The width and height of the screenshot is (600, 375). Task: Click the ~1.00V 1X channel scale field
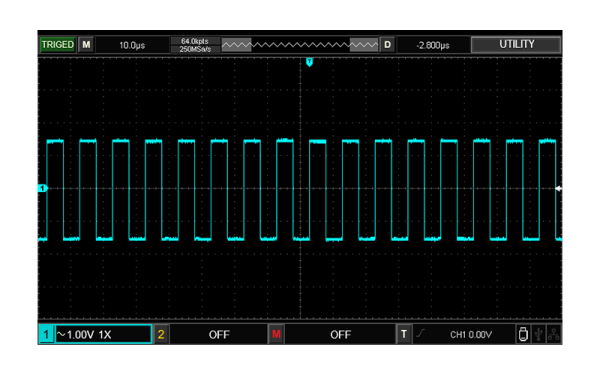coord(104,334)
